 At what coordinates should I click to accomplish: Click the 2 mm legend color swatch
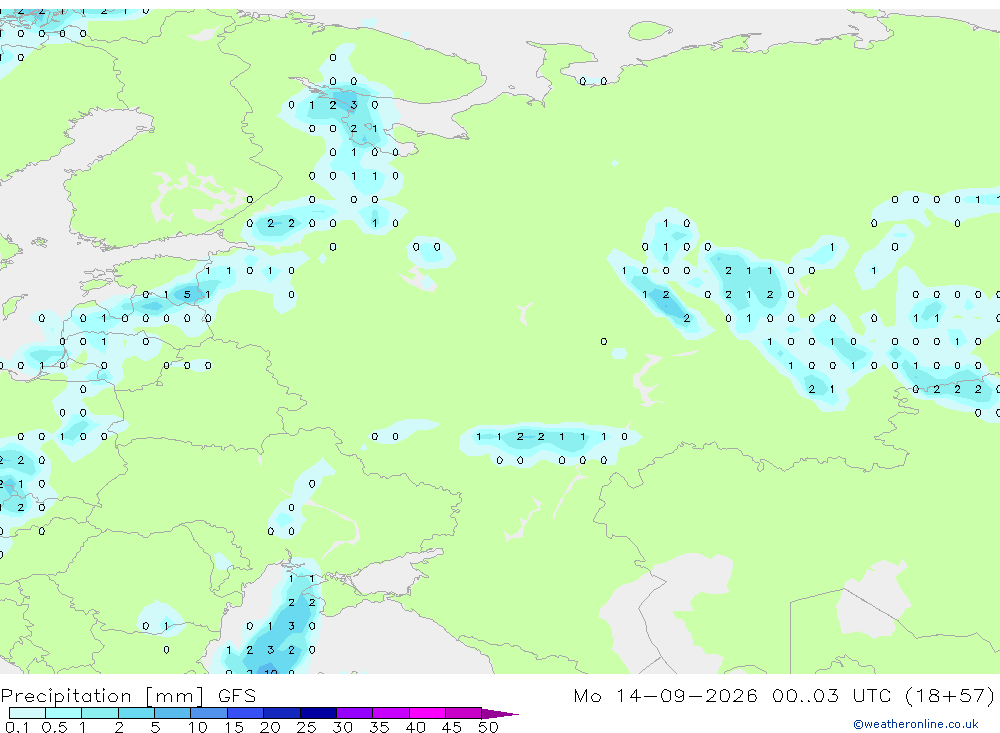[x=136, y=713]
